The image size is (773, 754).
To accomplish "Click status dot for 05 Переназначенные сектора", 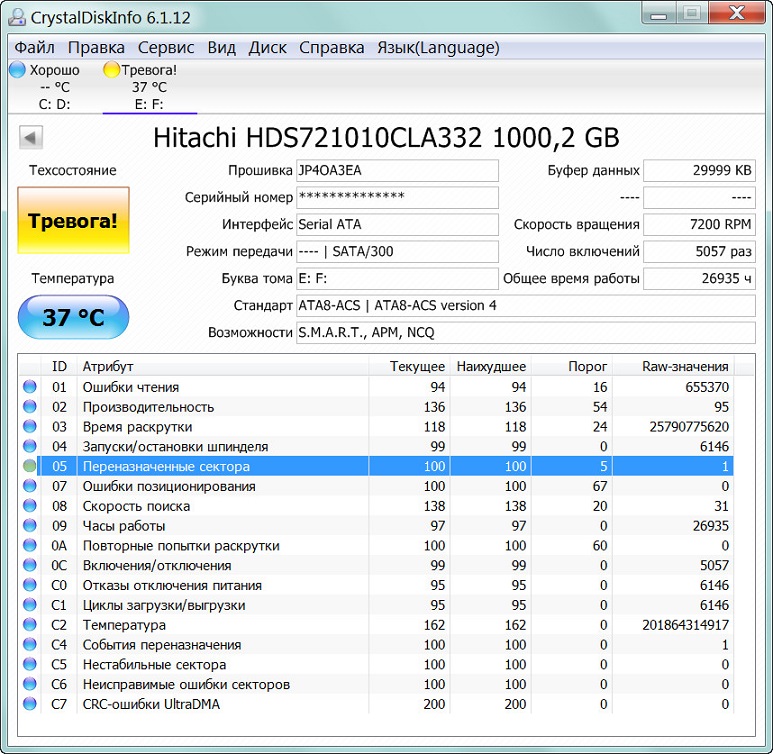I will [x=30, y=466].
